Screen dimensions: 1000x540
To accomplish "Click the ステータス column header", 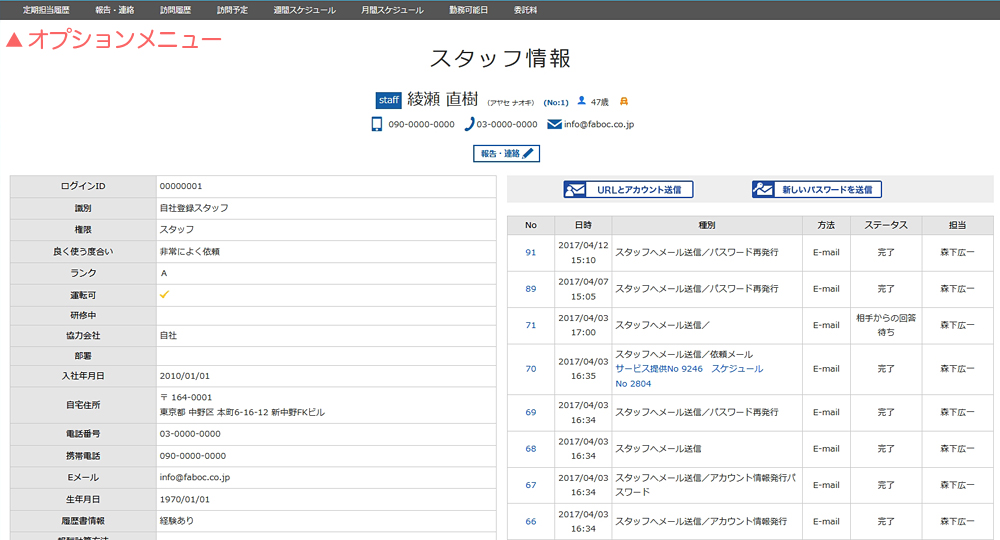I will pos(886,225).
